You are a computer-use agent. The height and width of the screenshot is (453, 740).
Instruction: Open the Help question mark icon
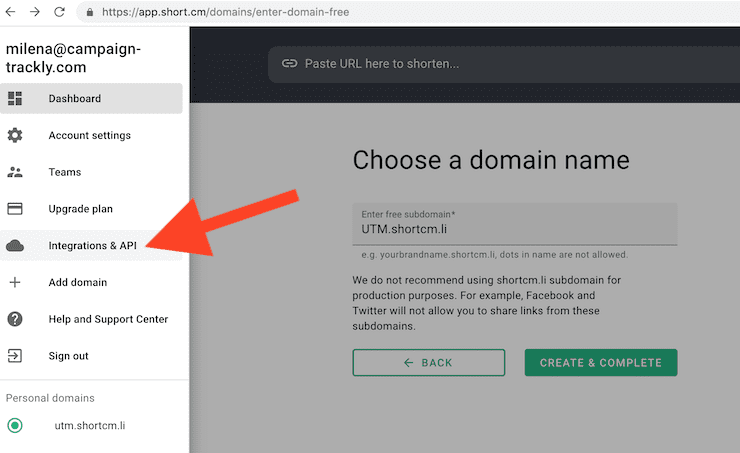click(15, 319)
